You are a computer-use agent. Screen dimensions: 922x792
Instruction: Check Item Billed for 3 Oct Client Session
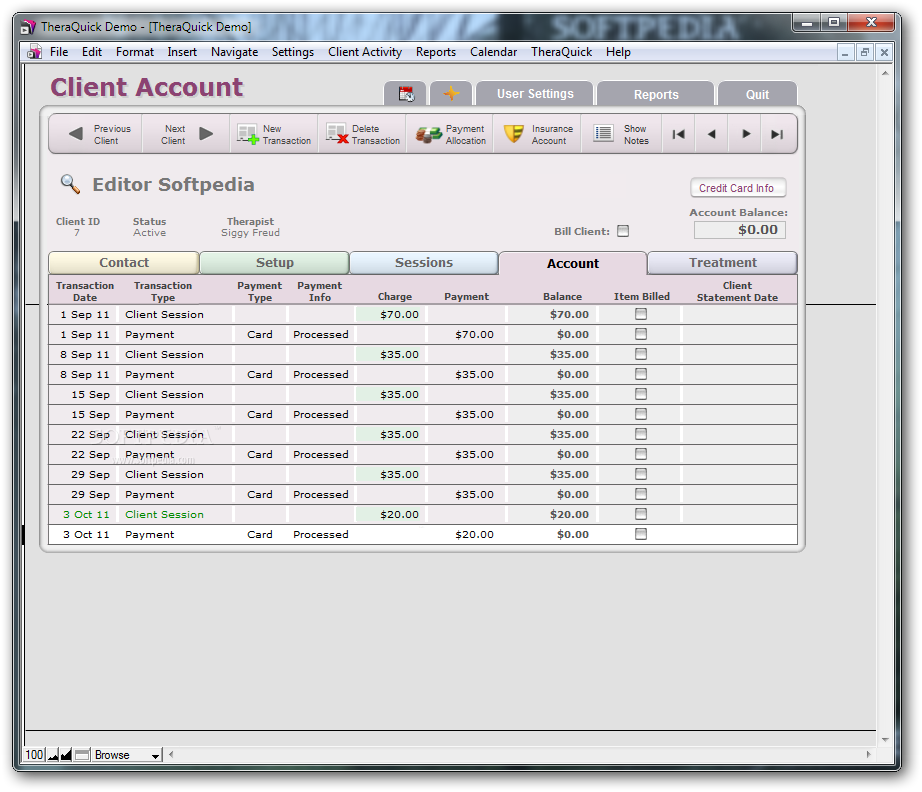[641, 514]
